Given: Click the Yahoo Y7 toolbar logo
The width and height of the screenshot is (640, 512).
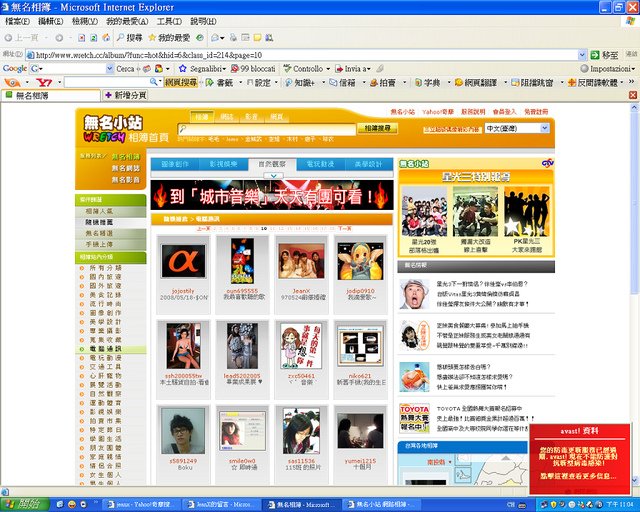Looking at the screenshot, I should coord(44,82).
